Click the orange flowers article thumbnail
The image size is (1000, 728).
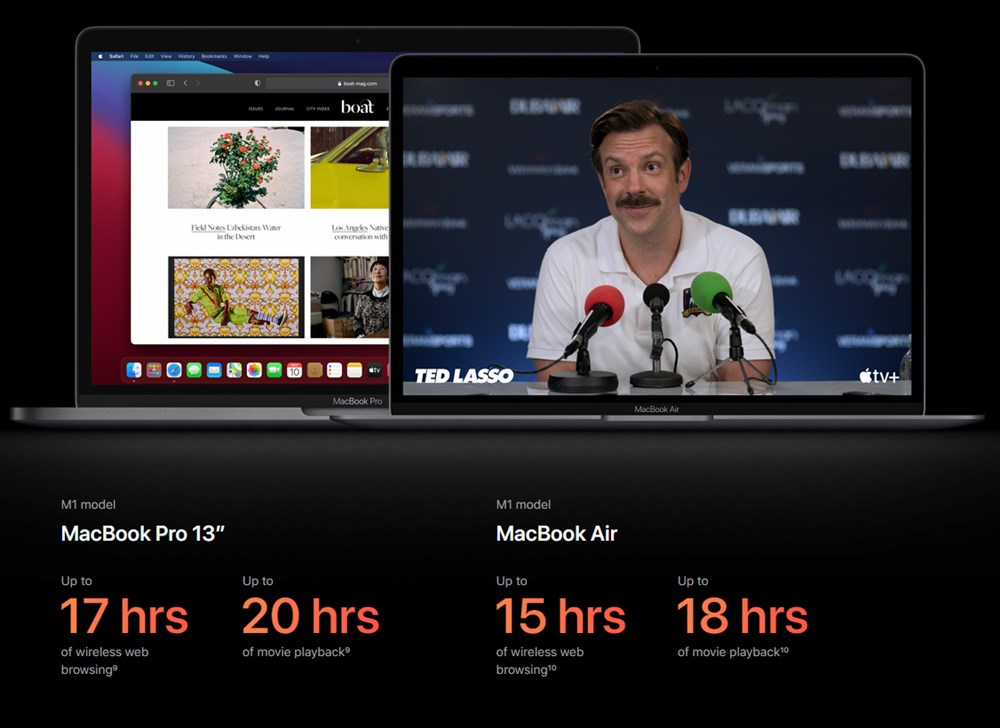click(x=236, y=167)
